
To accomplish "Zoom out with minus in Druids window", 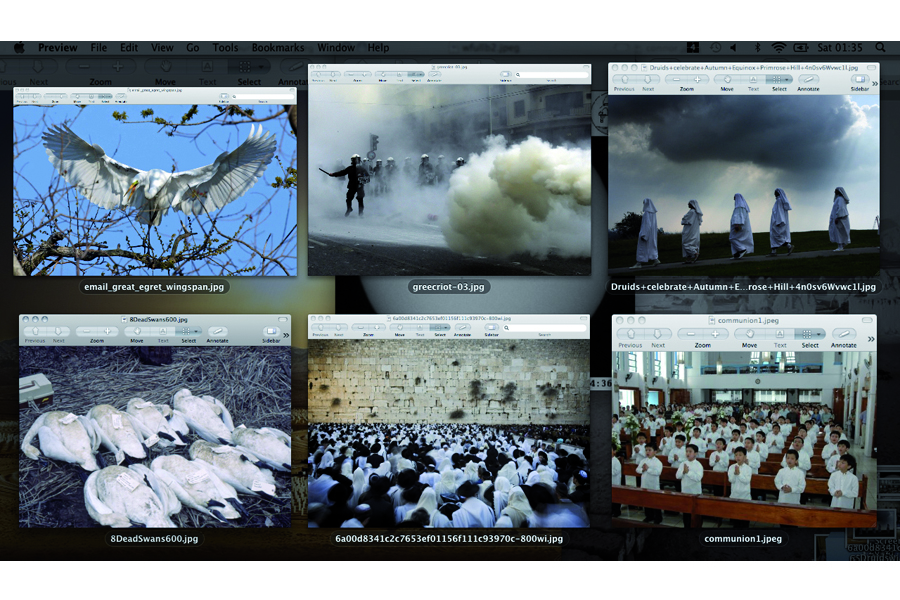I will click(676, 79).
